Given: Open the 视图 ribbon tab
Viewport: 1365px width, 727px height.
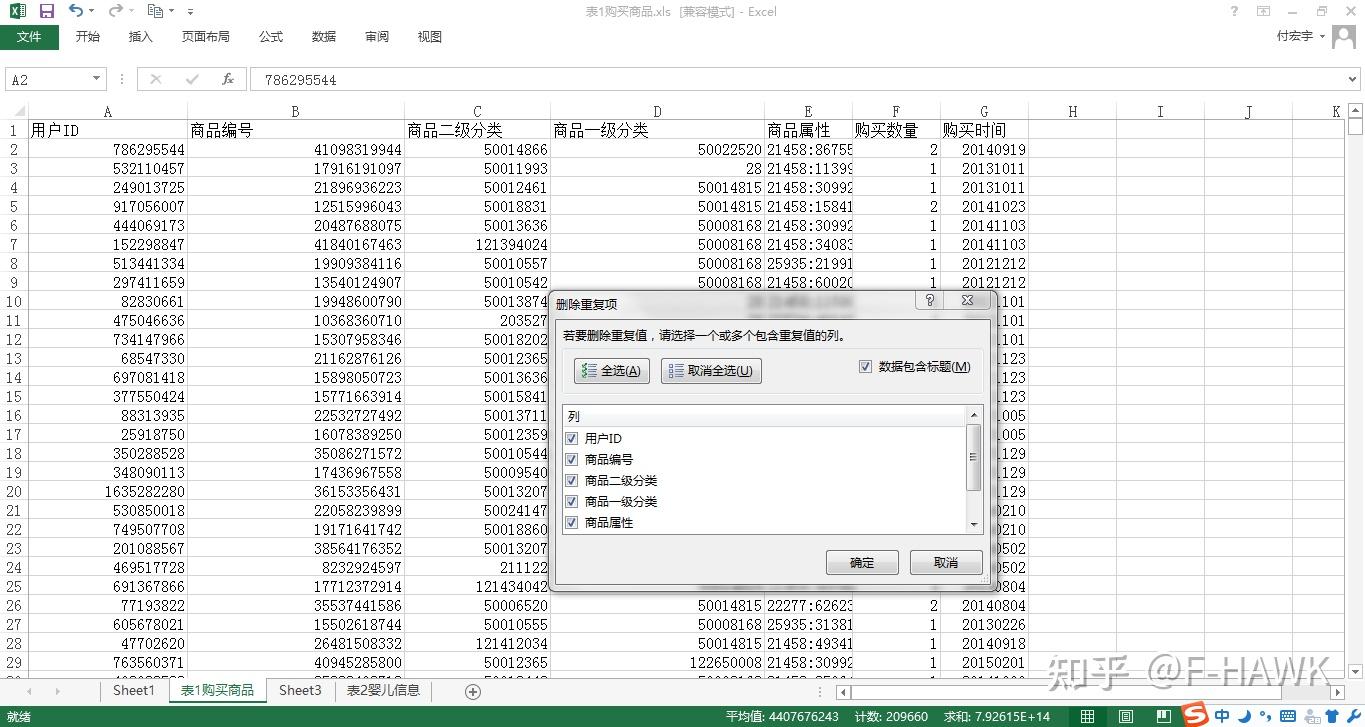Looking at the screenshot, I should (430, 37).
